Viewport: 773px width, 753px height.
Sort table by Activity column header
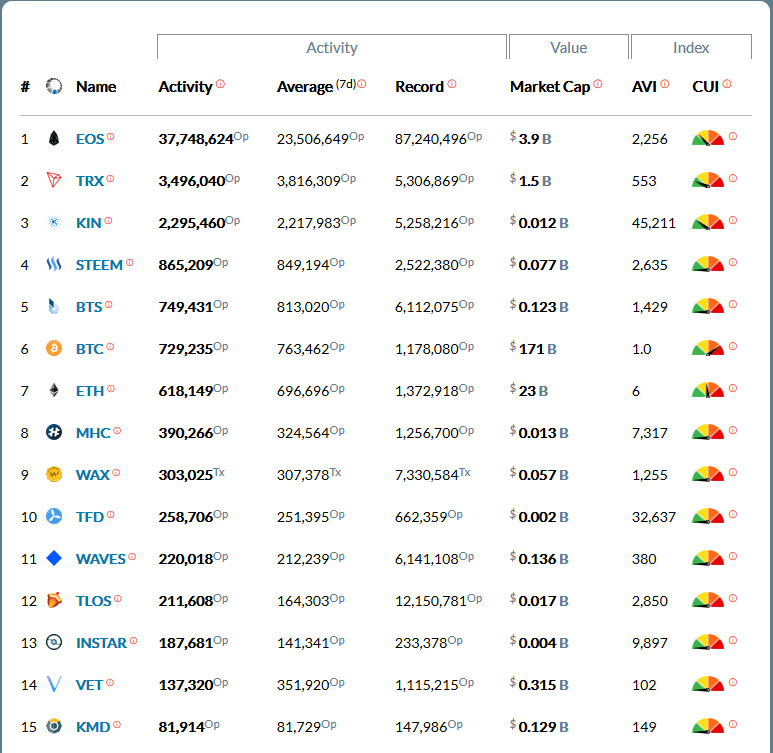pos(185,87)
